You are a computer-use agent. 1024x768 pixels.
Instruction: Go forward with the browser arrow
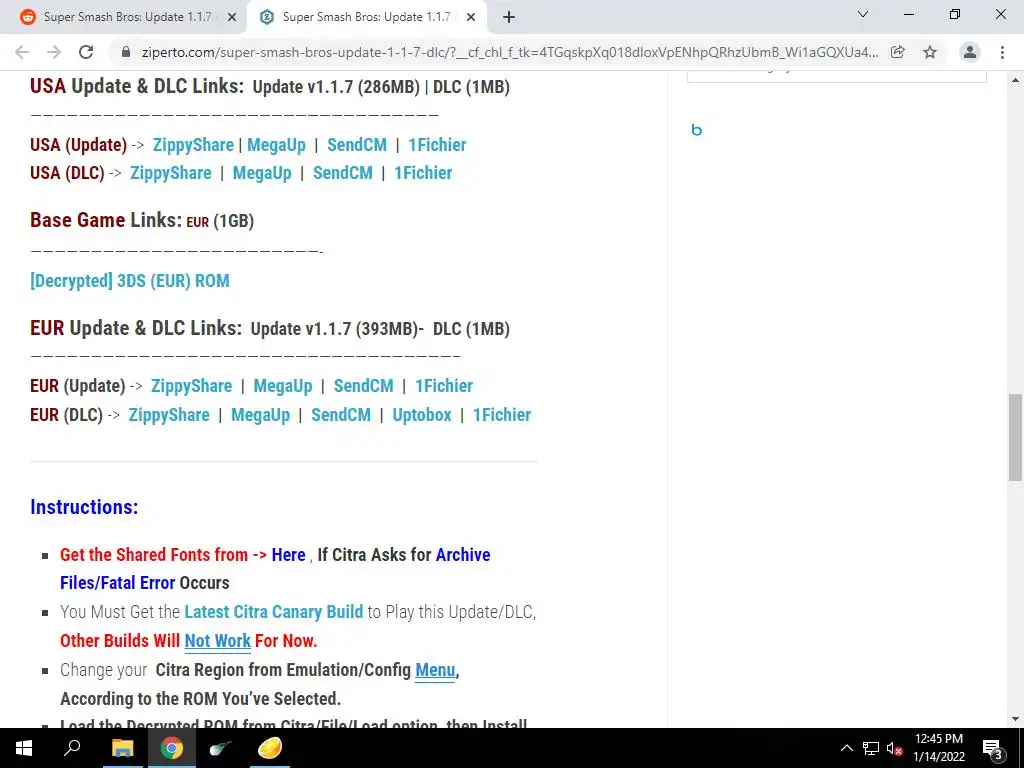(54, 52)
